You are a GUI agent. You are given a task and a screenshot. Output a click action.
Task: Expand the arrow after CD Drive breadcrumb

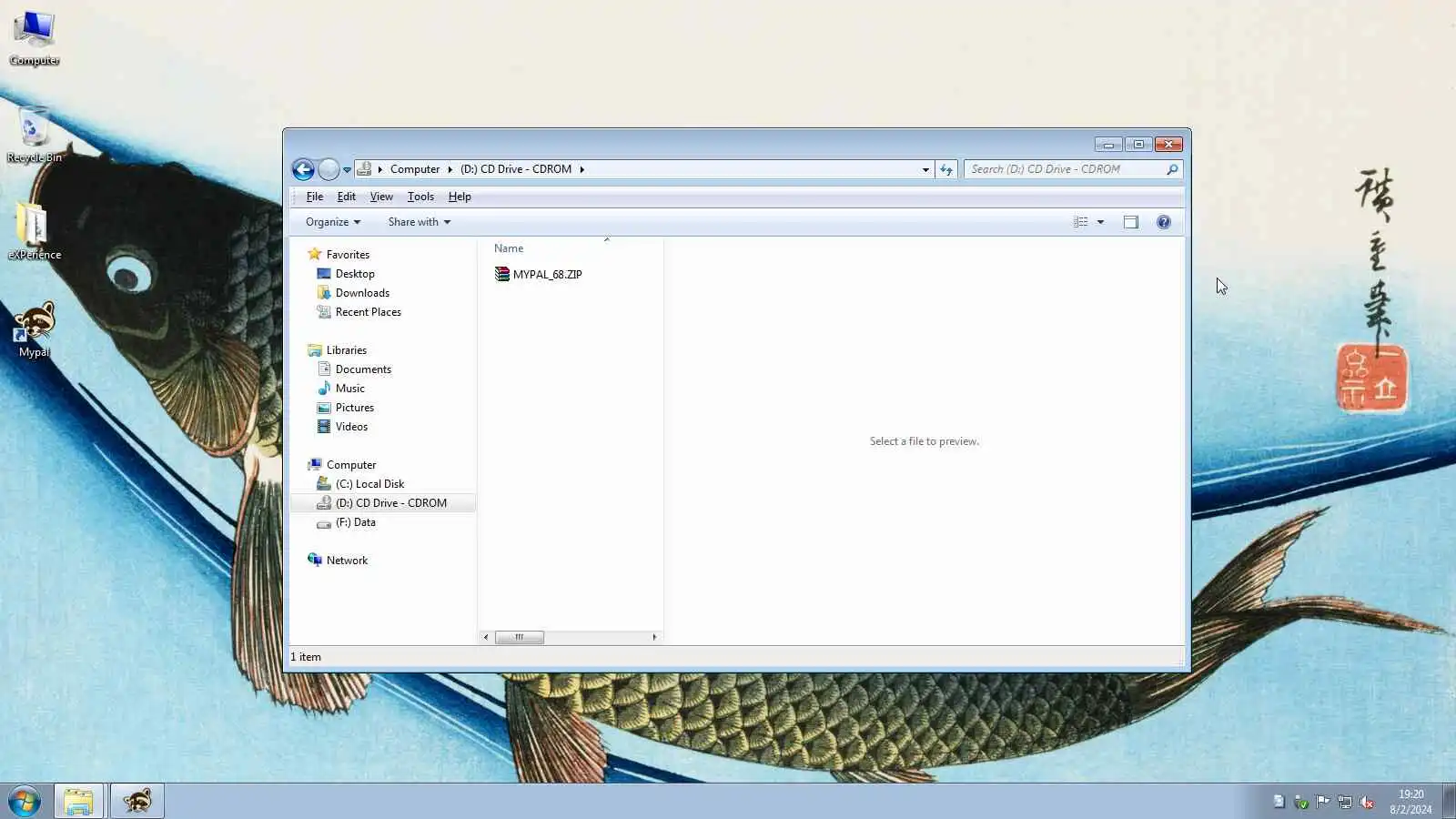pos(581,169)
